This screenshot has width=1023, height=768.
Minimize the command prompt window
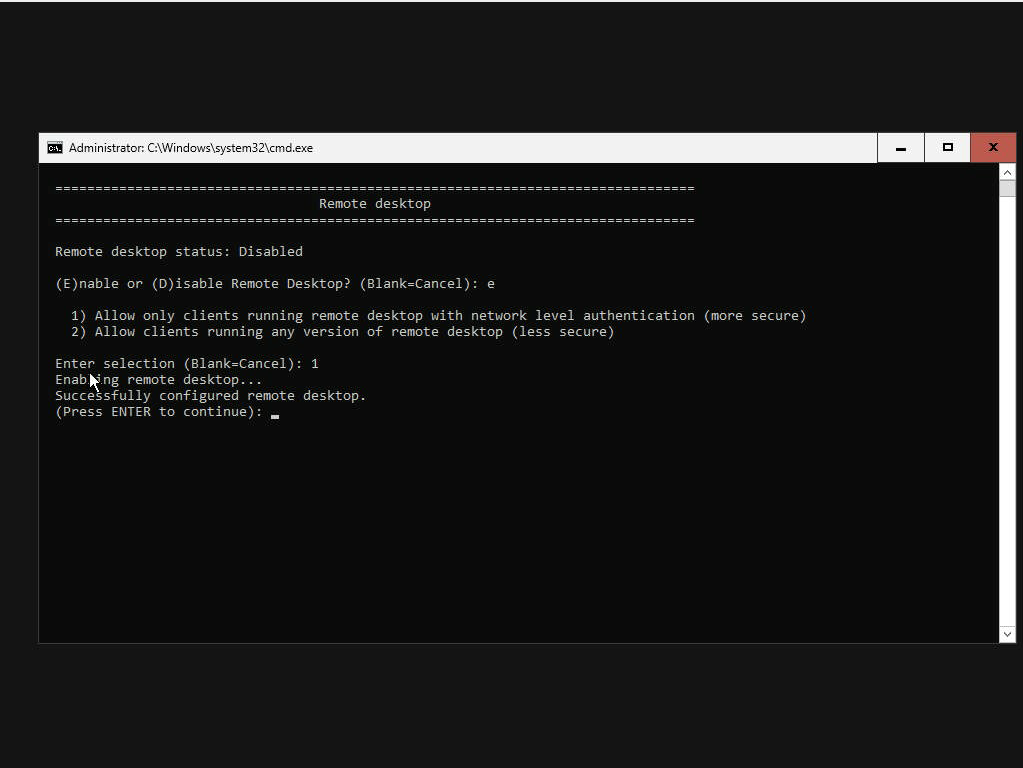click(900, 148)
